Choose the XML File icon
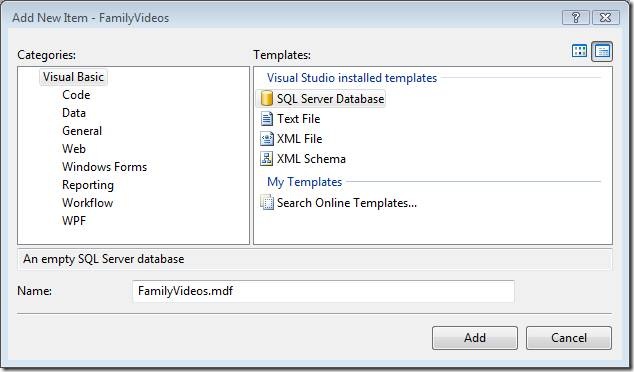Viewport: 634px width, 372px height. click(266, 139)
